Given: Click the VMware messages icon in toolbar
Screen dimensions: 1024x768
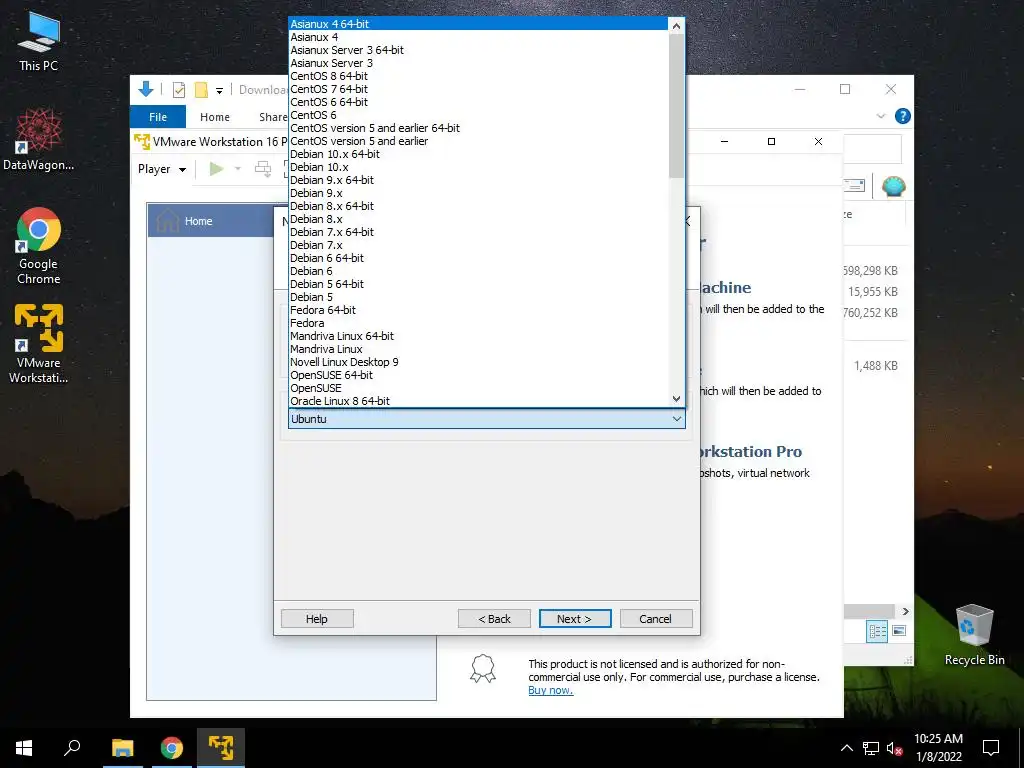Looking at the screenshot, I should pyautogui.click(x=855, y=186).
